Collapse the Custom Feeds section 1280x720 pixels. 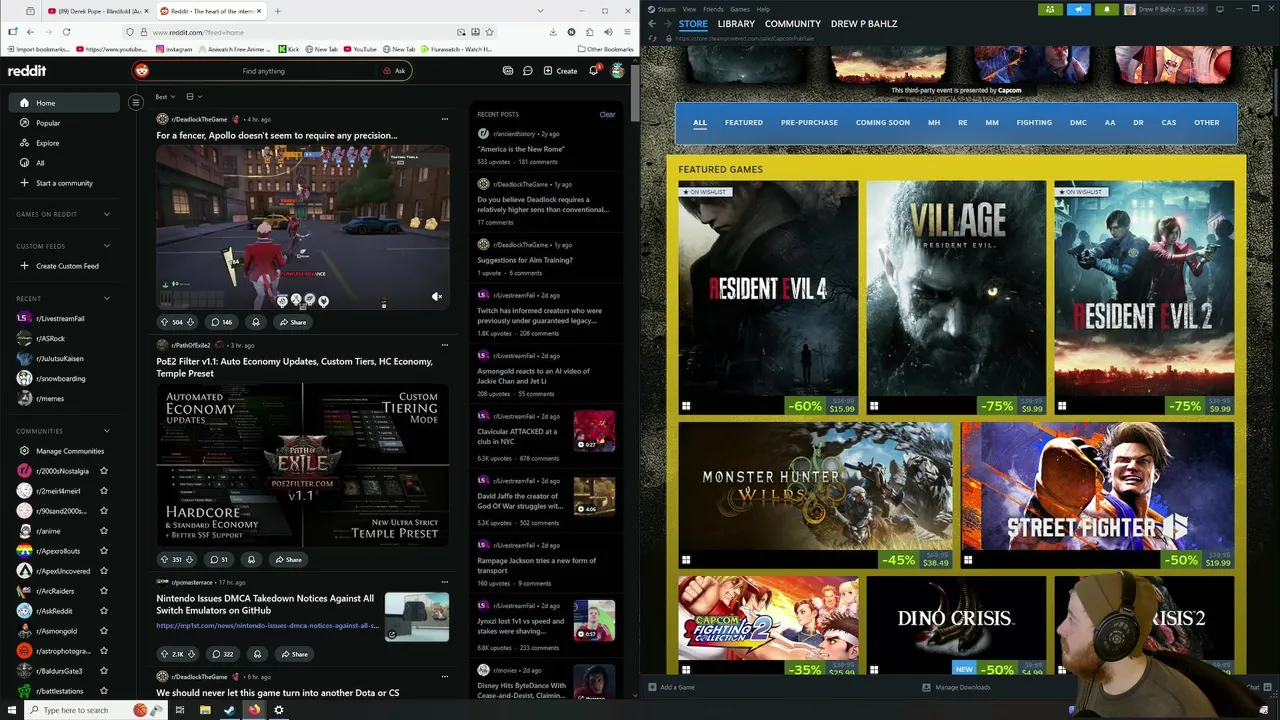coord(107,246)
